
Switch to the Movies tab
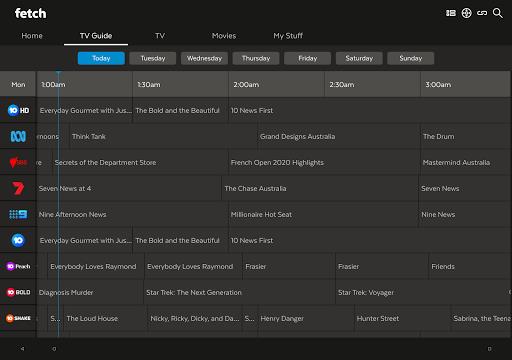point(224,36)
